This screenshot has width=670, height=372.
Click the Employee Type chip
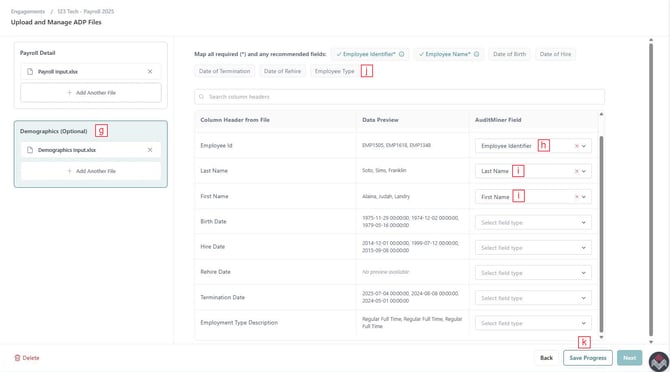pyautogui.click(x=335, y=71)
